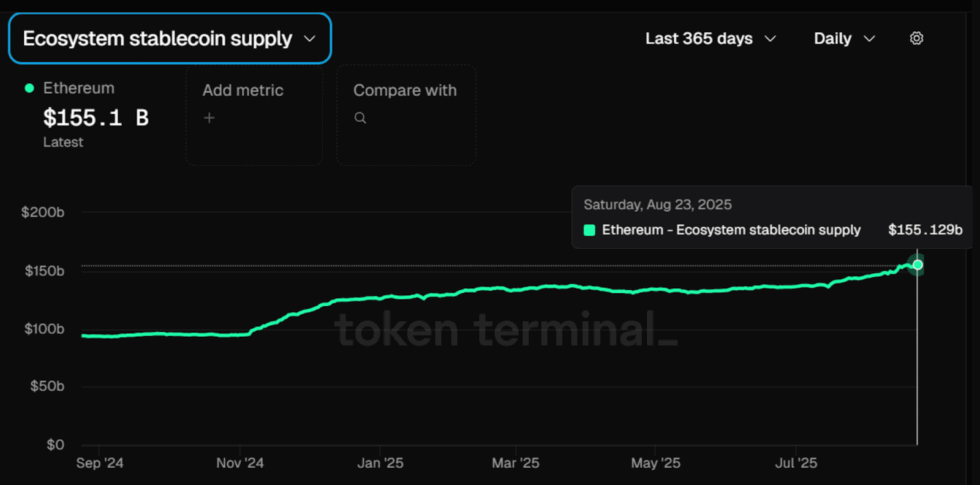Click the search icon under Compare with
This screenshot has width=980, height=485.
coord(360,118)
